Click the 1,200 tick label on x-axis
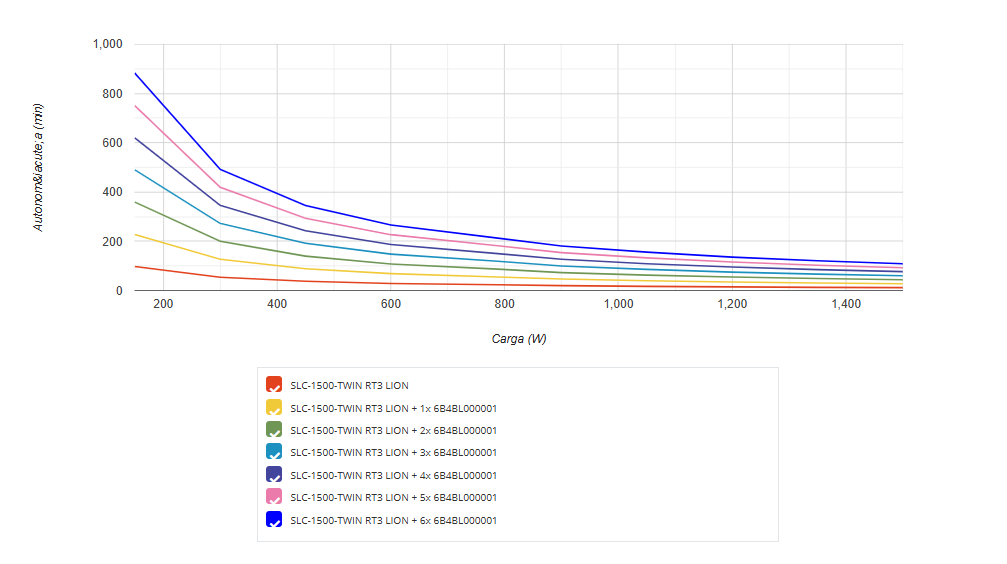 (732, 305)
